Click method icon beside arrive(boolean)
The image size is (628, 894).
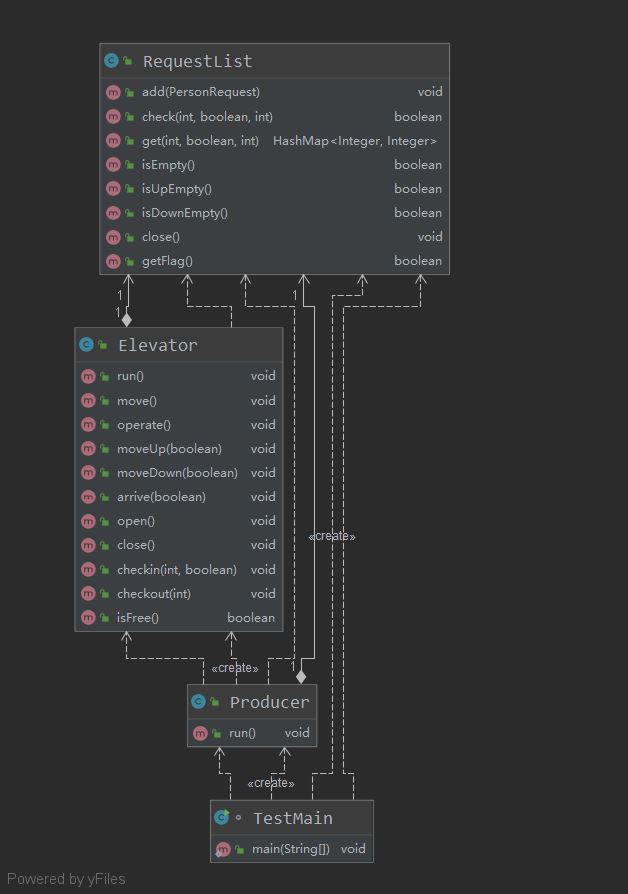click(x=88, y=497)
